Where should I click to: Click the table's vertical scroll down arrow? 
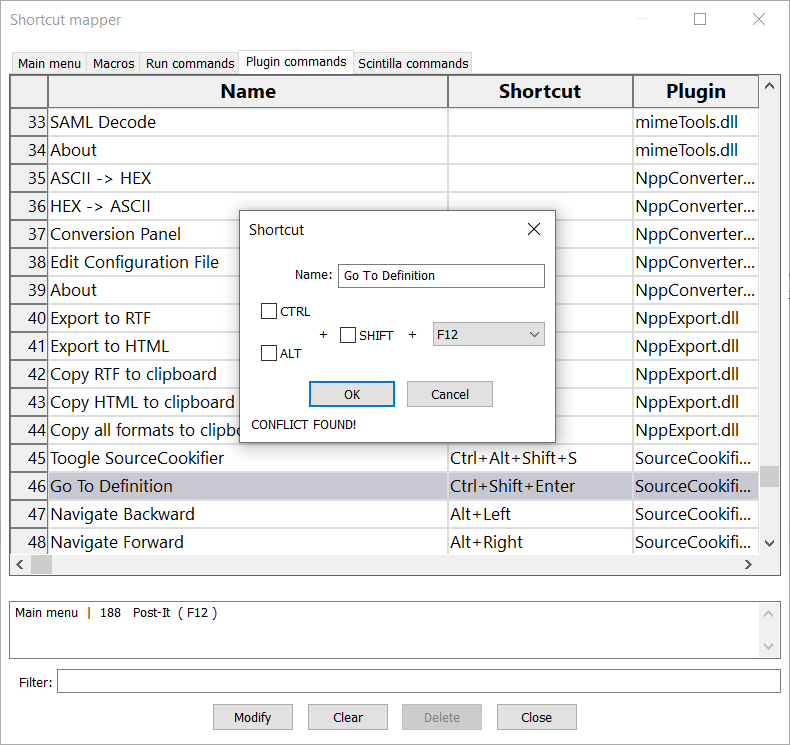tap(769, 543)
